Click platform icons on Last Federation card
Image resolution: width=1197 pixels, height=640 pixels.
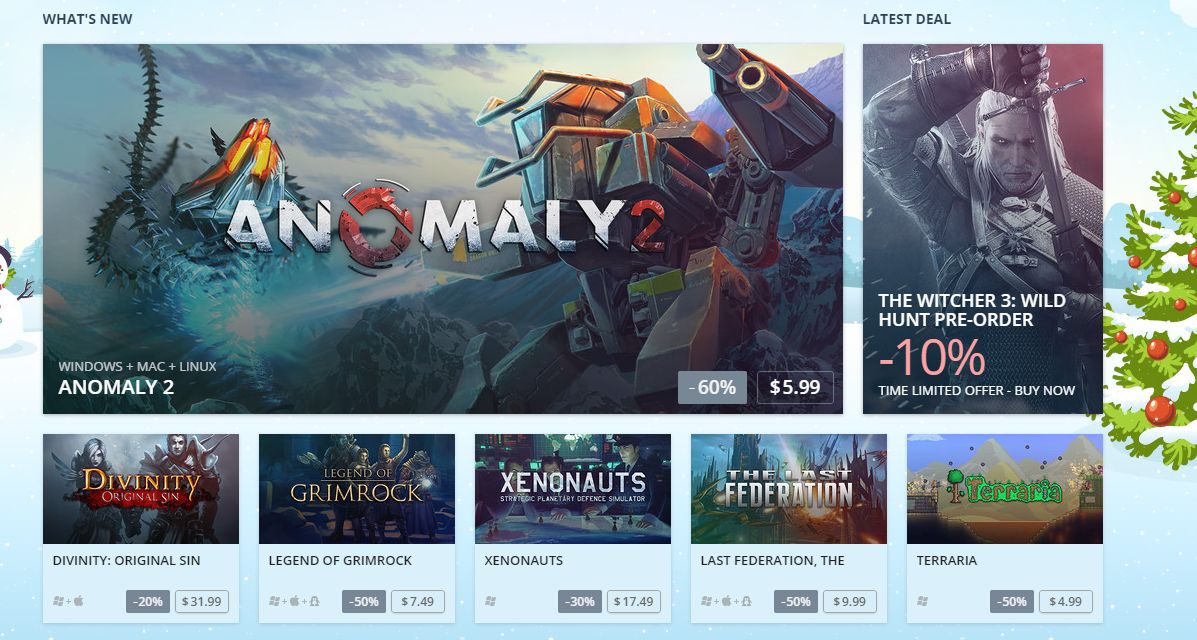tap(726, 601)
